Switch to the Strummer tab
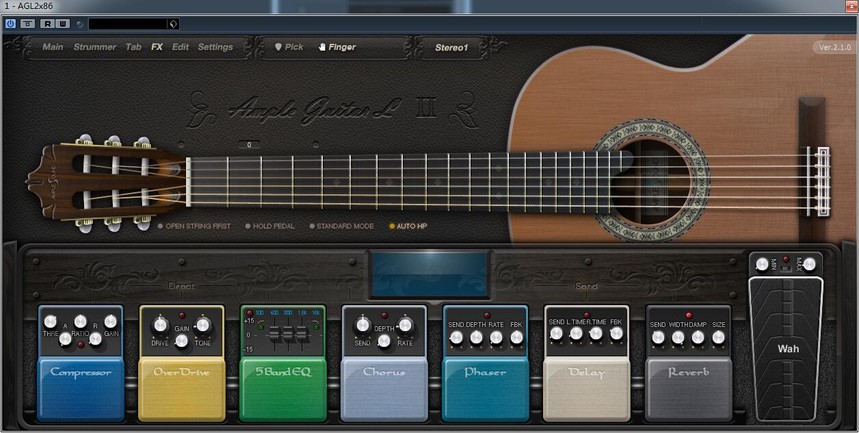The image size is (859, 433). point(95,47)
